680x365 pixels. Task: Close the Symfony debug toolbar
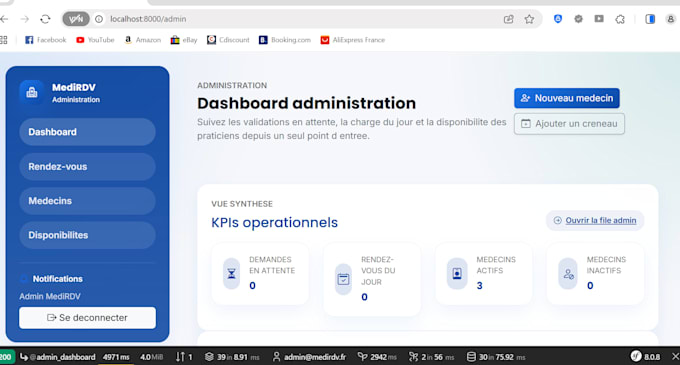pyautogui.click(x=675, y=357)
